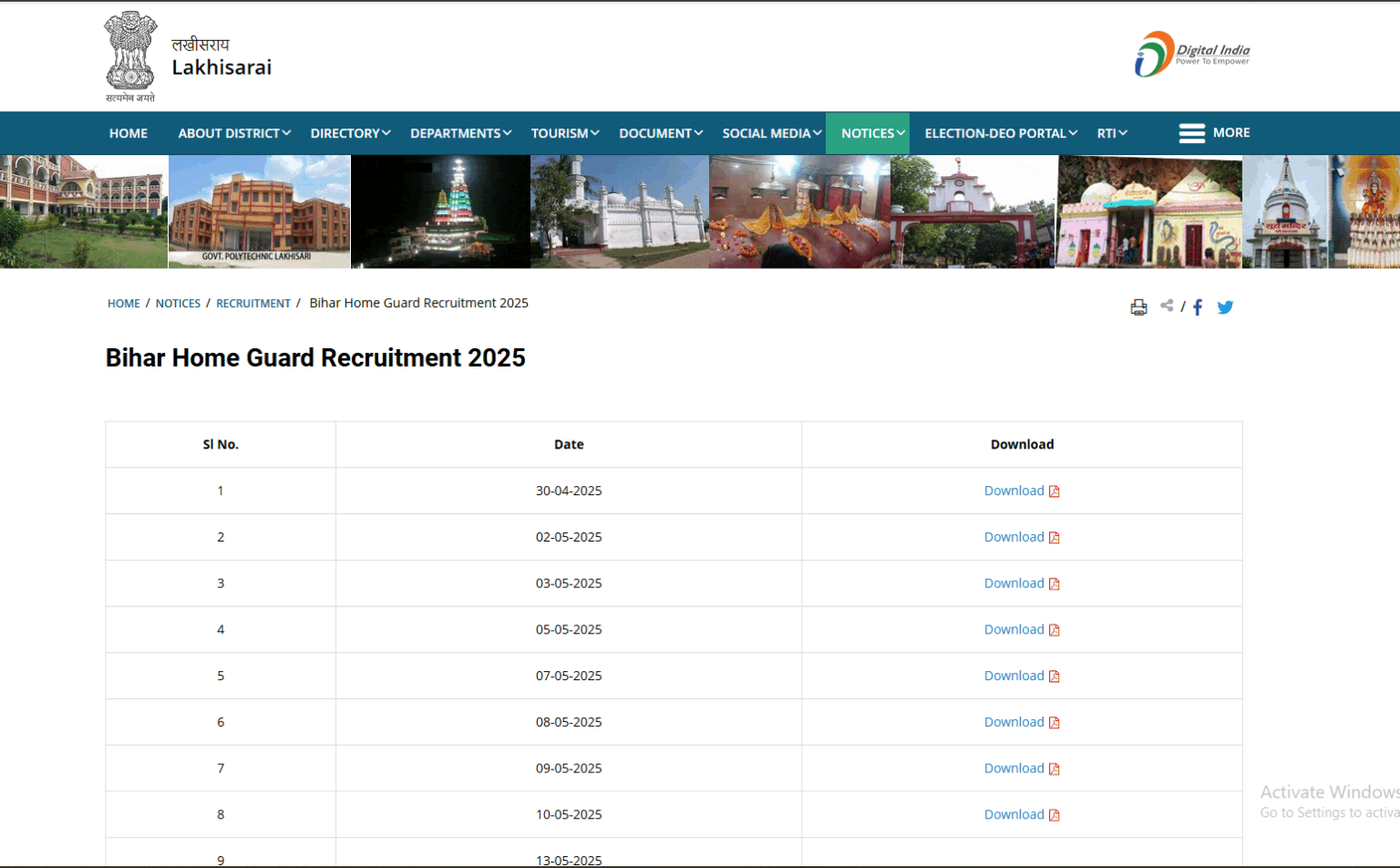Open the MORE hamburger menu icon
The width and height of the screenshot is (1400, 868).
point(1192,133)
